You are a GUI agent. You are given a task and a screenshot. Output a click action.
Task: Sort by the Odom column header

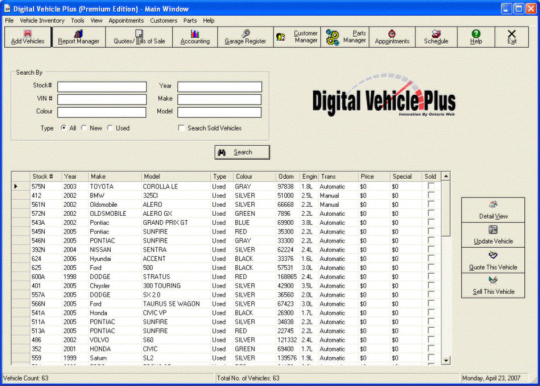coord(288,177)
